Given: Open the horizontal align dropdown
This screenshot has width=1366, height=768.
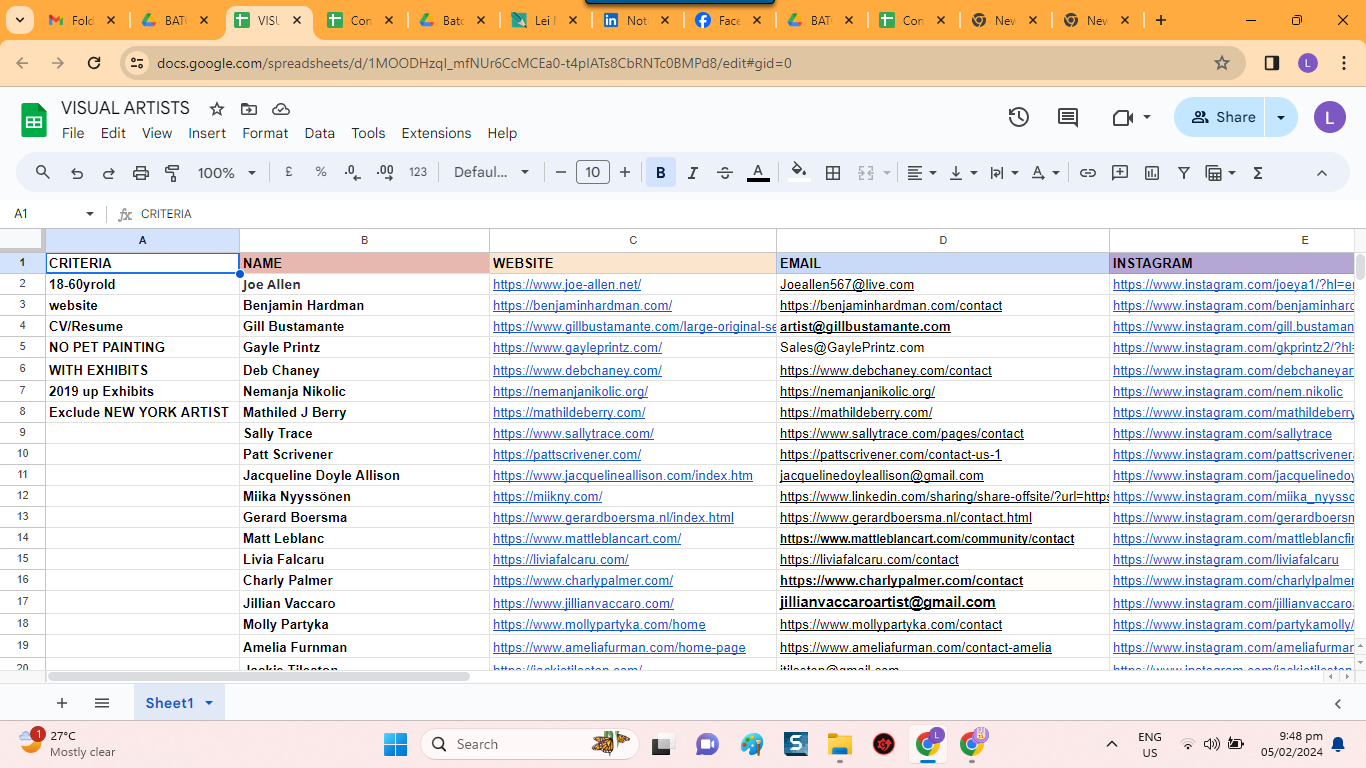Looking at the screenshot, I should pyautogui.click(x=921, y=172).
